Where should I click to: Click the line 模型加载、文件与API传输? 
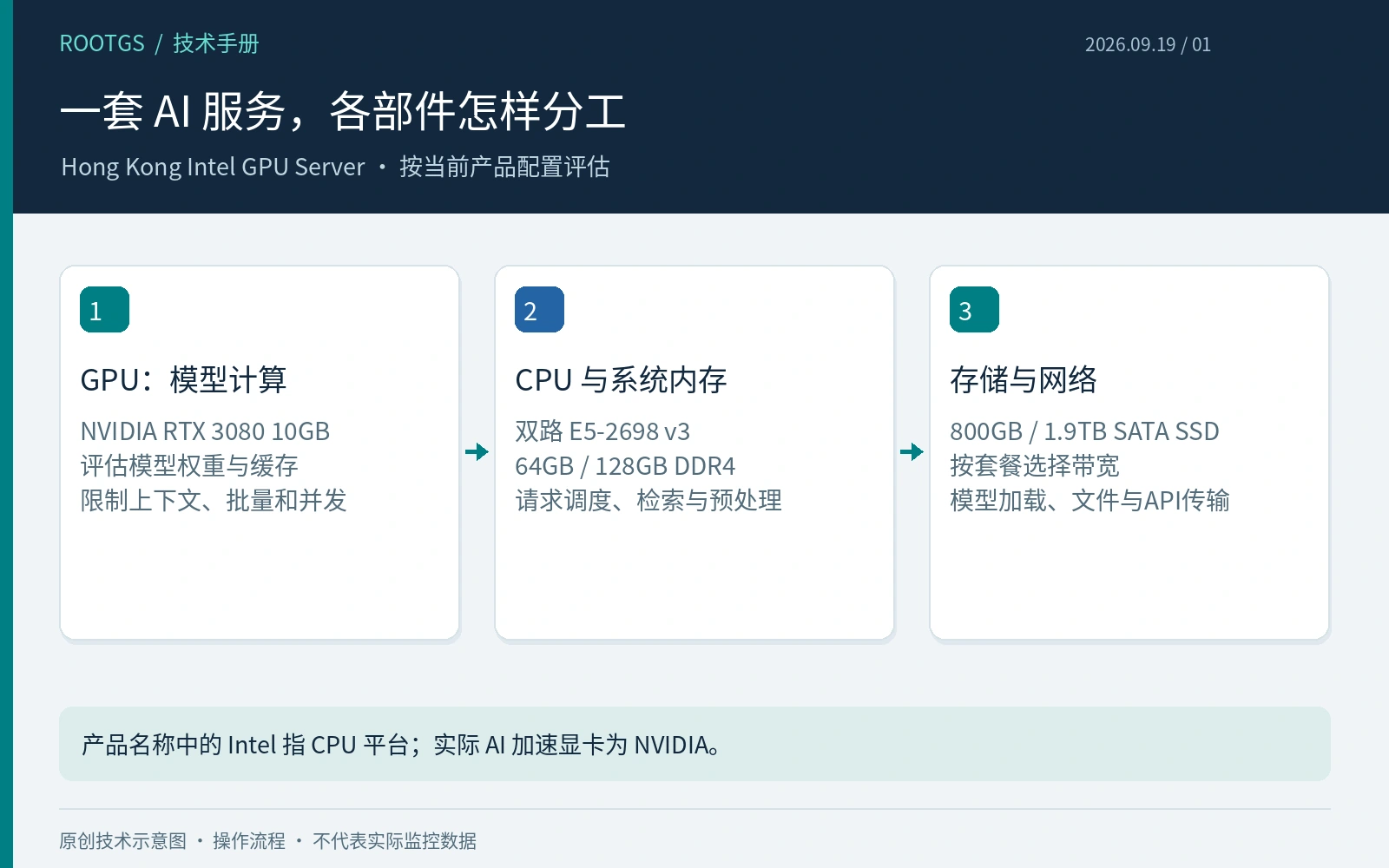(1089, 501)
